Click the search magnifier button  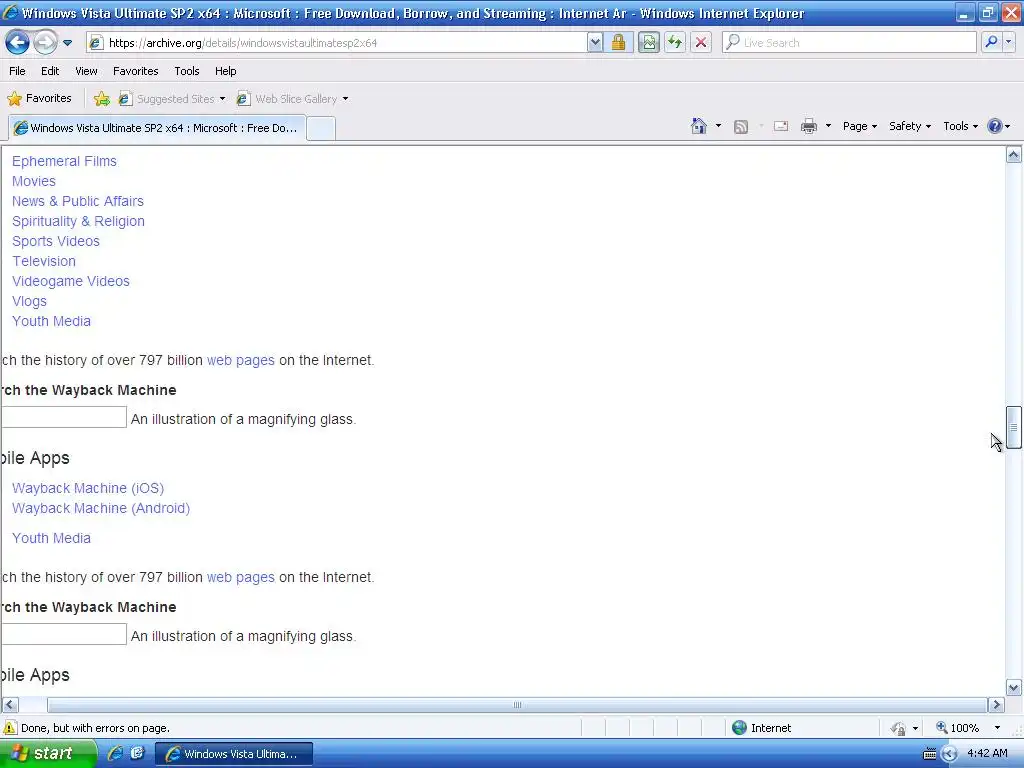click(991, 42)
